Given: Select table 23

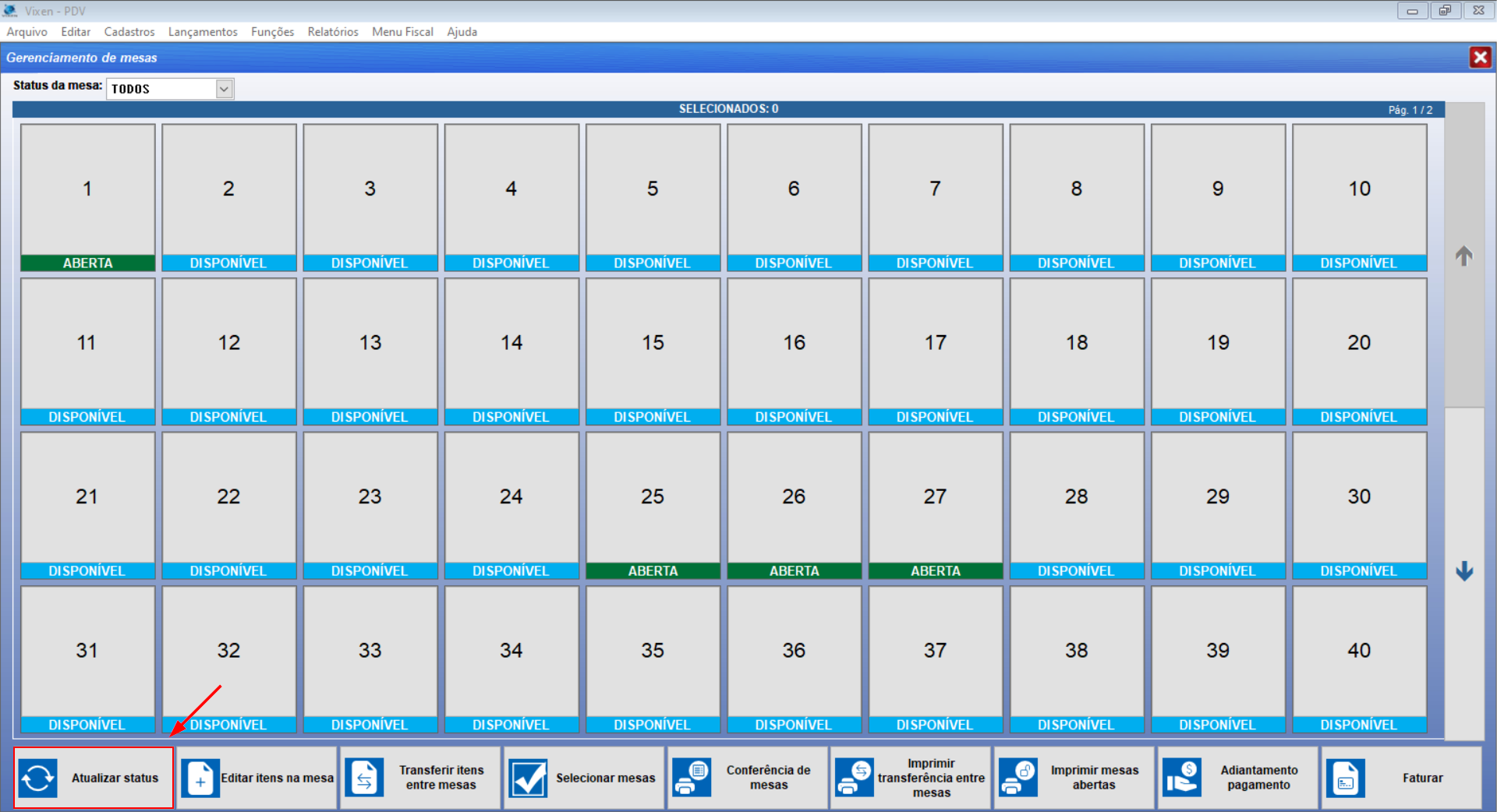Looking at the screenshot, I should [x=370, y=506].
